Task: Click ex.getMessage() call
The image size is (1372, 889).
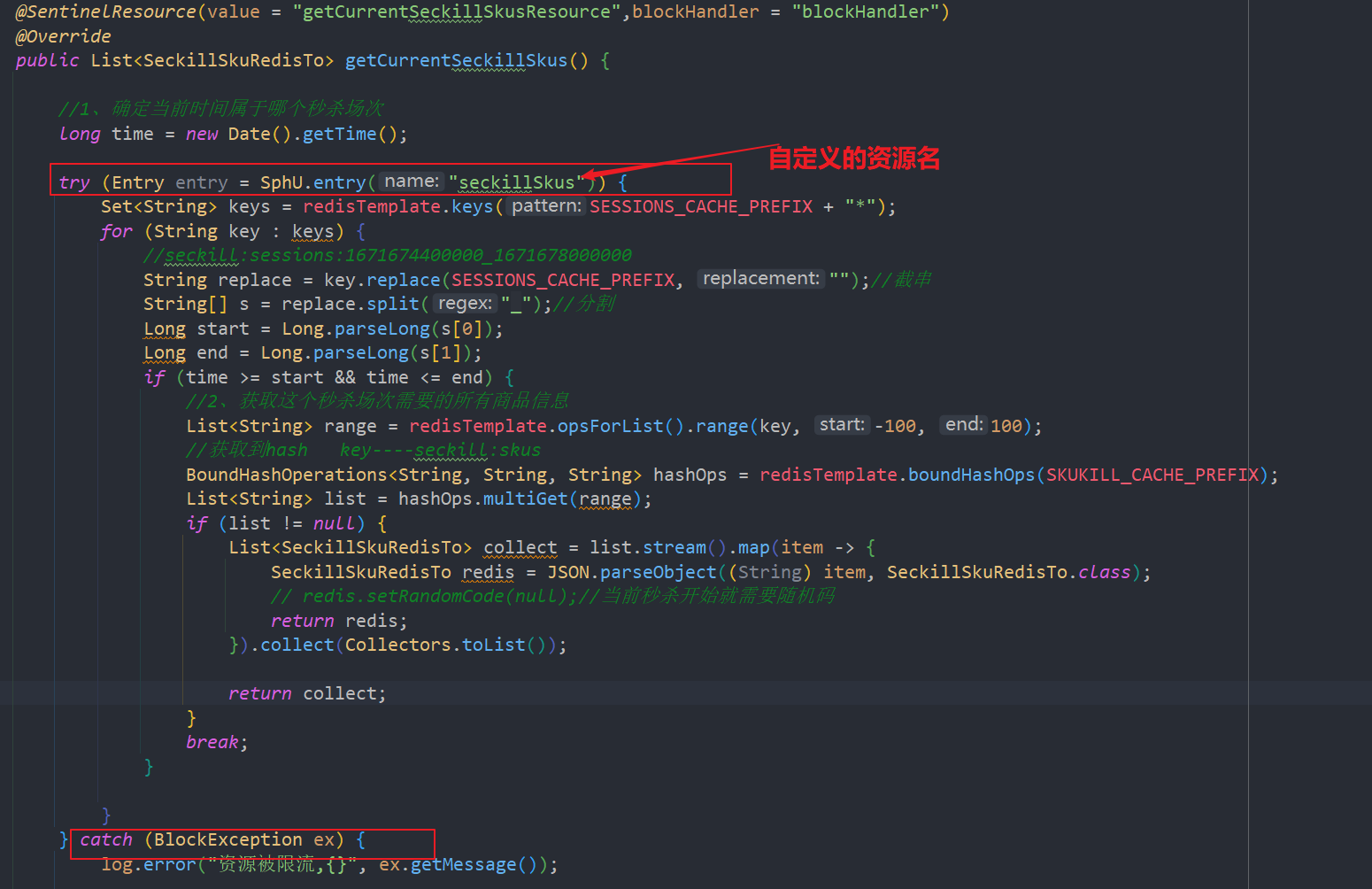Action: coord(457,864)
